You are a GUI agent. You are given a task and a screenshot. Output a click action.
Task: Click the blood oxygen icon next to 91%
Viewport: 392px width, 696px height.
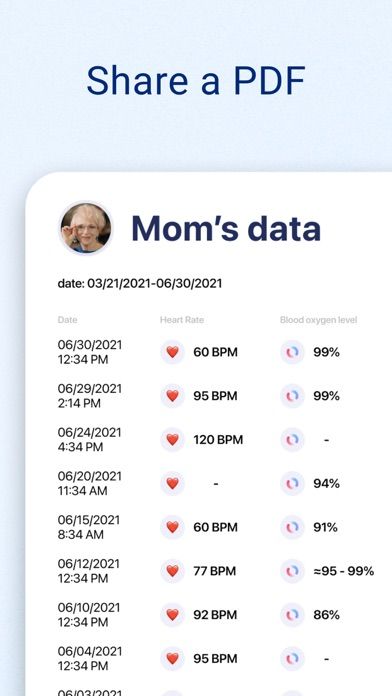pos(292,527)
